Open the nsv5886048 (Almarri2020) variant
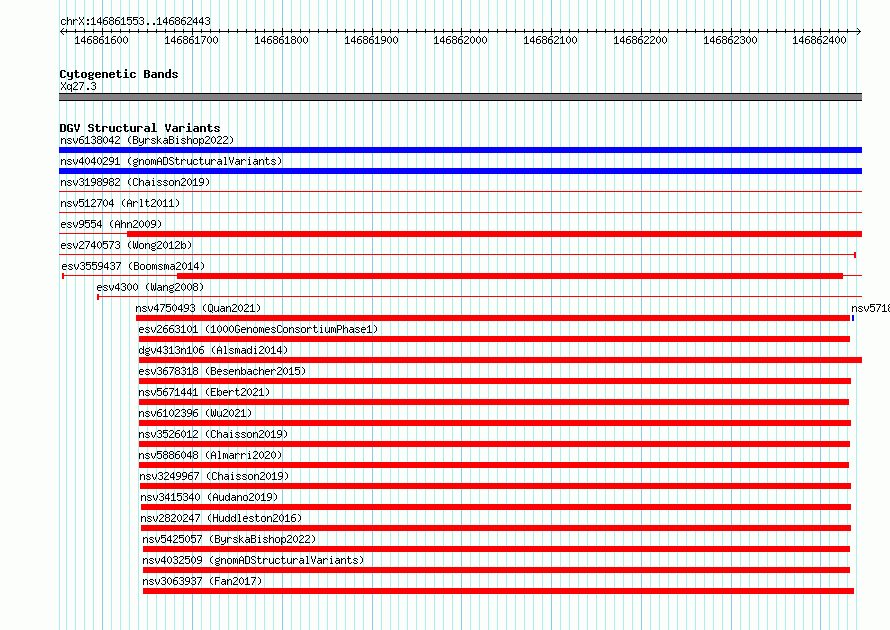Image resolution: width=890 pixels, height=630 pixels. (210, 455)
